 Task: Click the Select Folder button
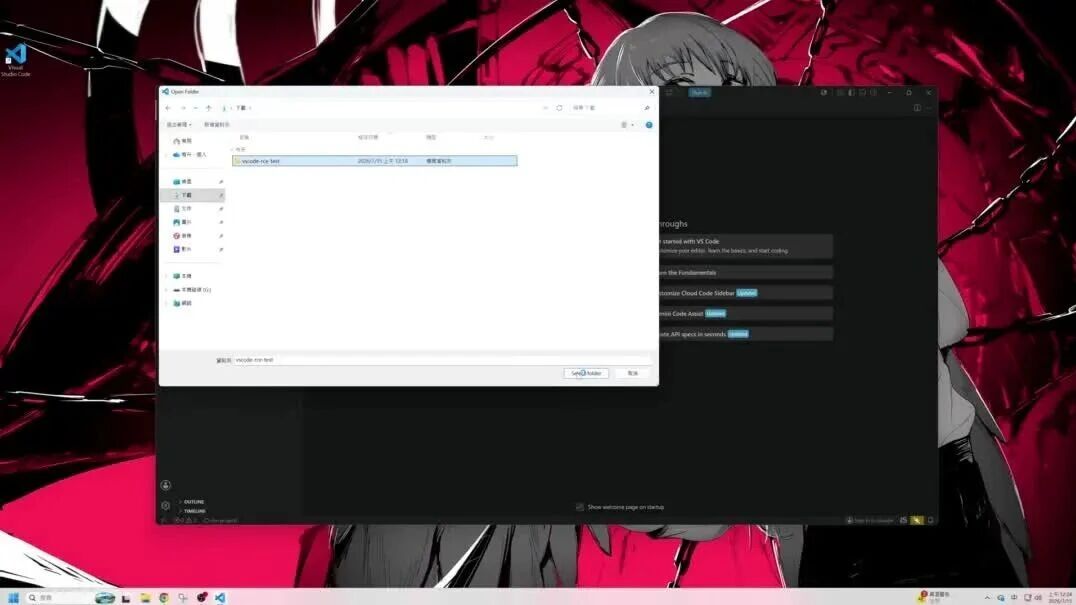pos(586,373)
